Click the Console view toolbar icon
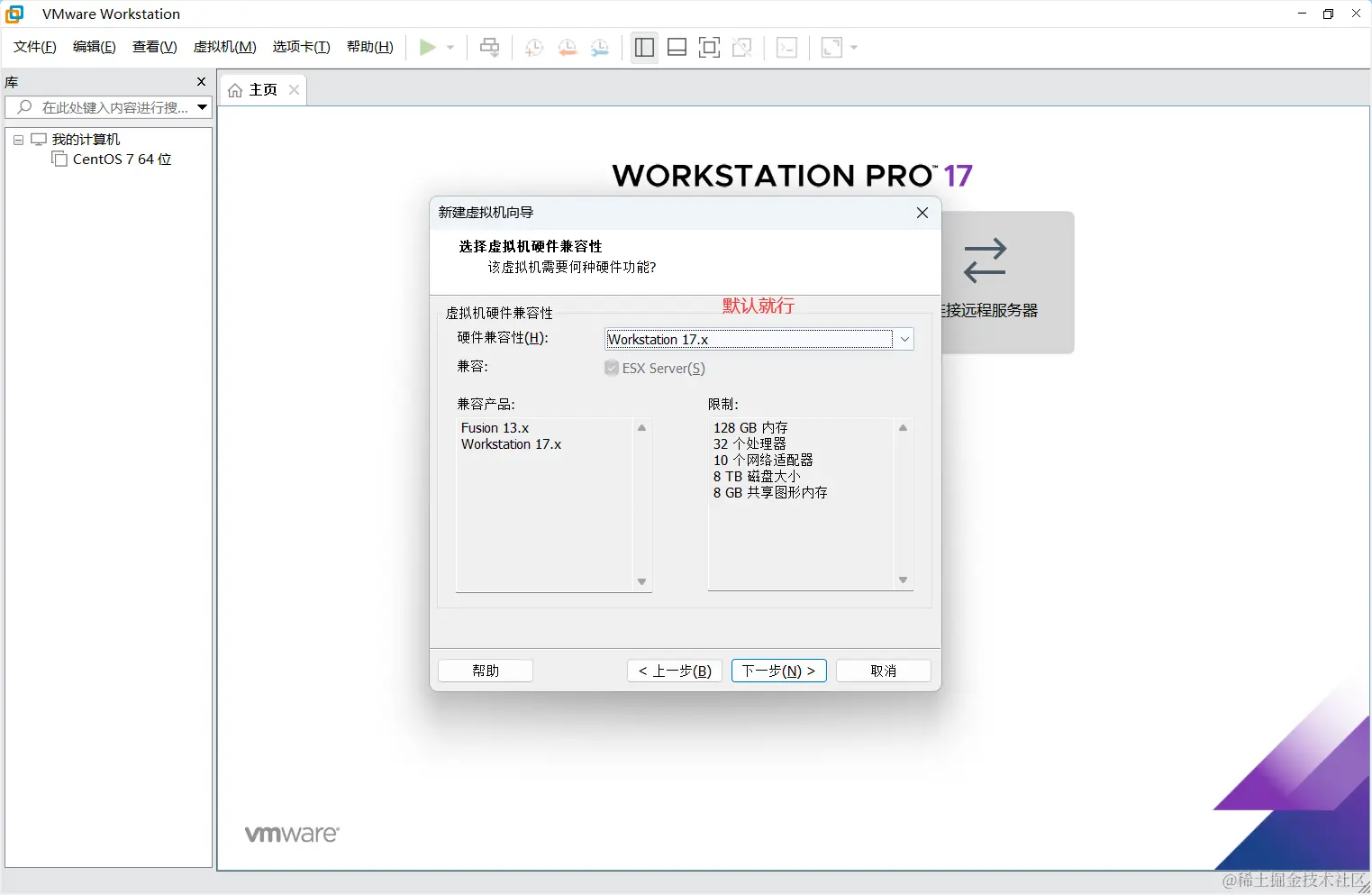The image size is (1372, 895). pos(786,48)
